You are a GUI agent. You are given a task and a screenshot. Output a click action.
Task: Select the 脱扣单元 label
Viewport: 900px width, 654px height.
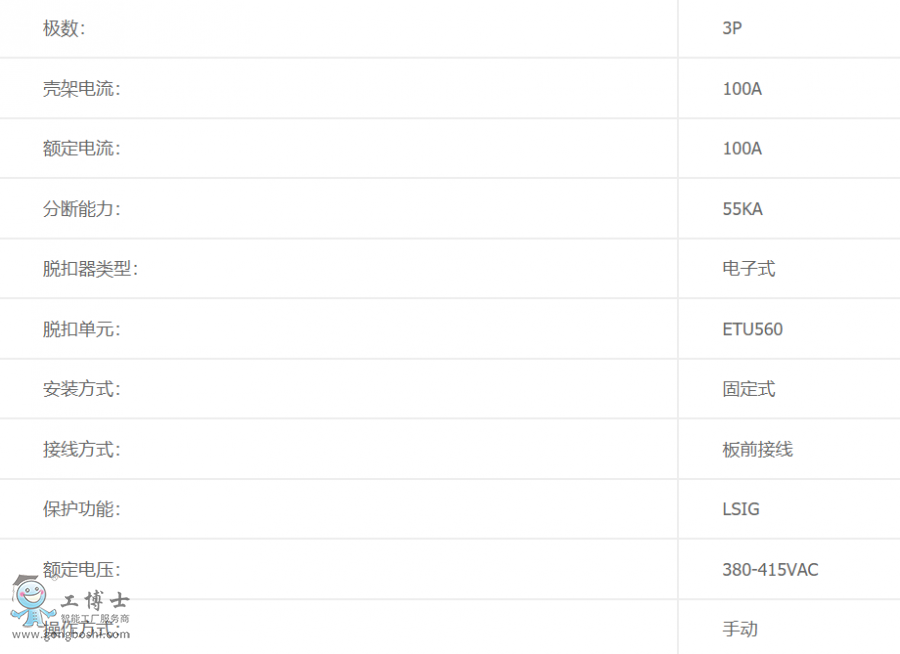[81, 329]
